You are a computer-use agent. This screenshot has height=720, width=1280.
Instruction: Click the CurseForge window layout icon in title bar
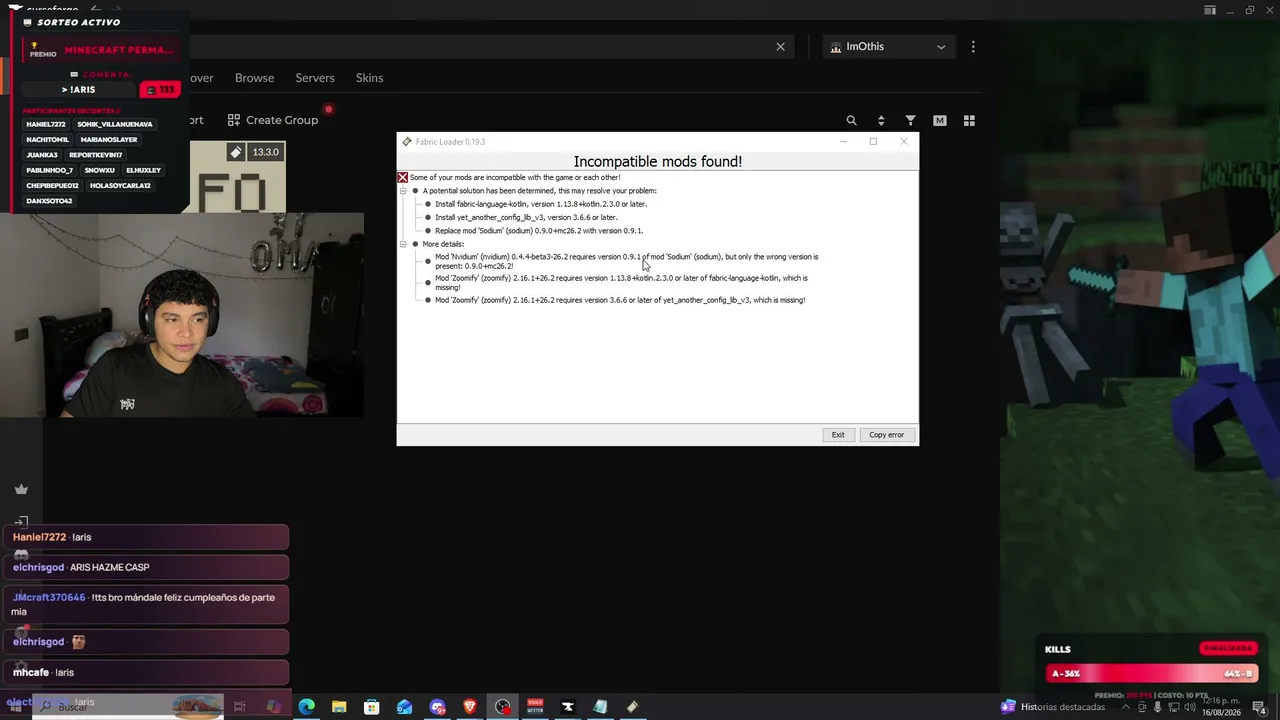click(1210, 10)
